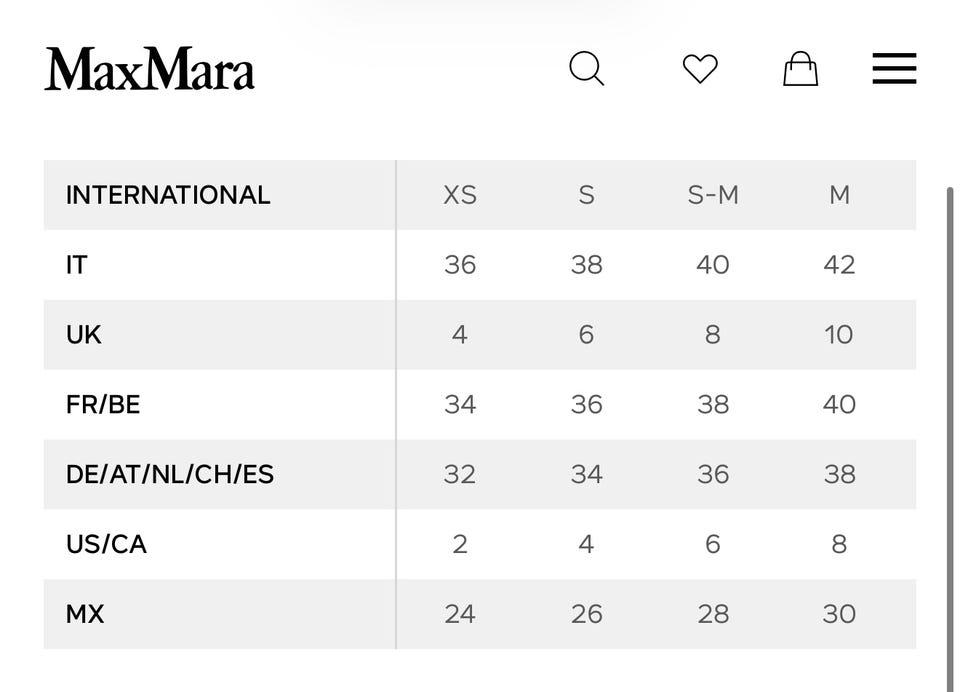Open the shopping bag icon
Image resolution: width=960 pixels, height=692 pixels.
point(800,69)
